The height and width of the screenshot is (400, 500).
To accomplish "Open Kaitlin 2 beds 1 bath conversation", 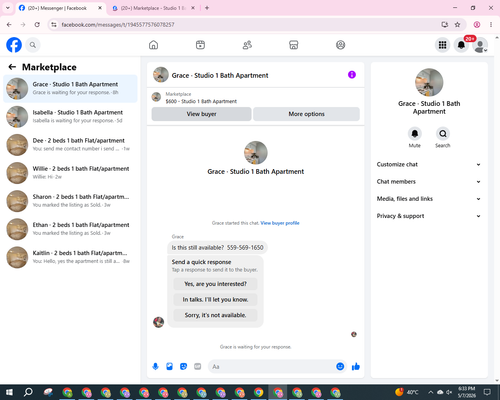I will click(x=70, y=257).
